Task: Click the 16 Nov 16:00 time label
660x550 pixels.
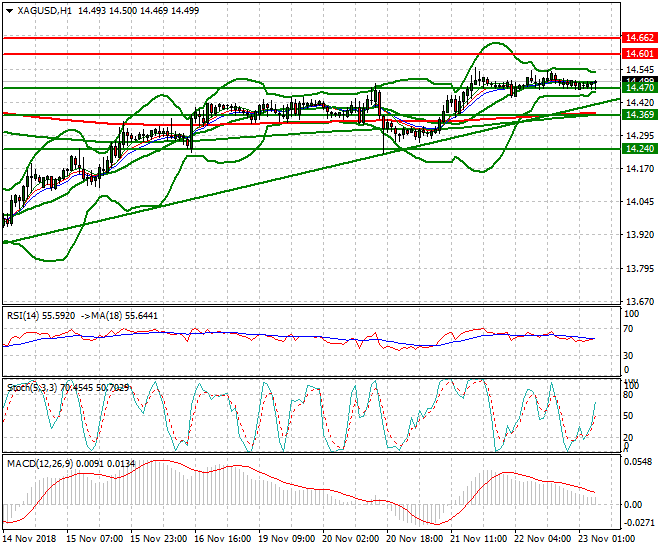Action: [223, 539]
